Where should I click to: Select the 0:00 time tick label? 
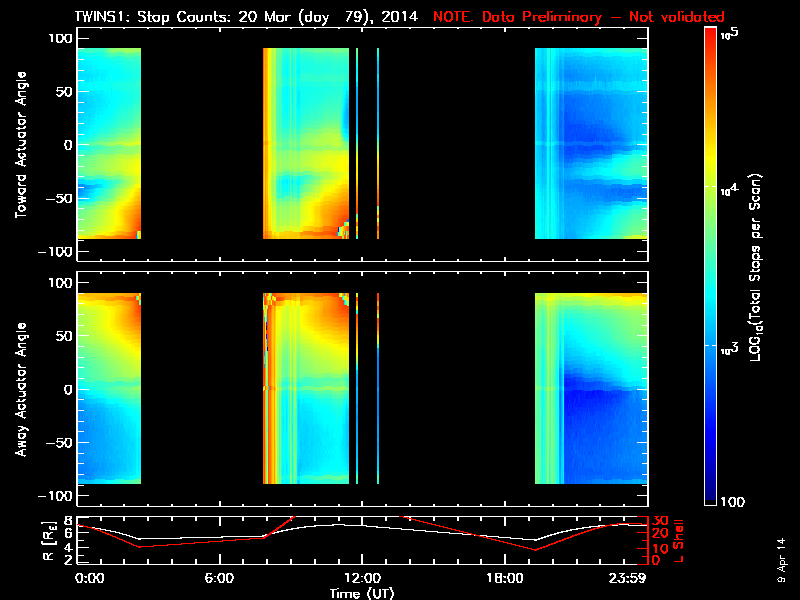89,579
